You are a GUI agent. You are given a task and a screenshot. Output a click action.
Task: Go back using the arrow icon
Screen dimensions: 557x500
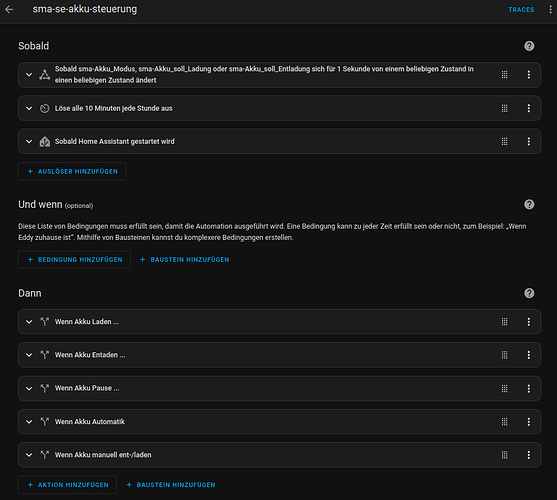[9, 10]
